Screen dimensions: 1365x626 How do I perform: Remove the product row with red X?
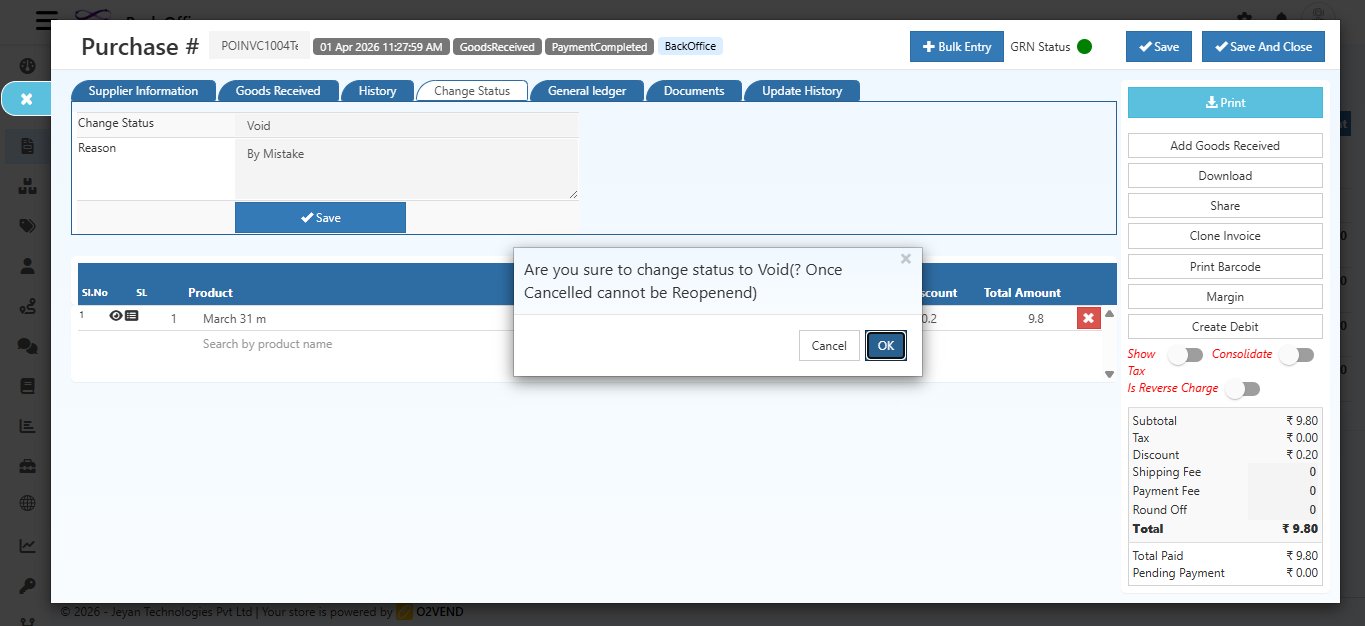[x=1088, y=317]
